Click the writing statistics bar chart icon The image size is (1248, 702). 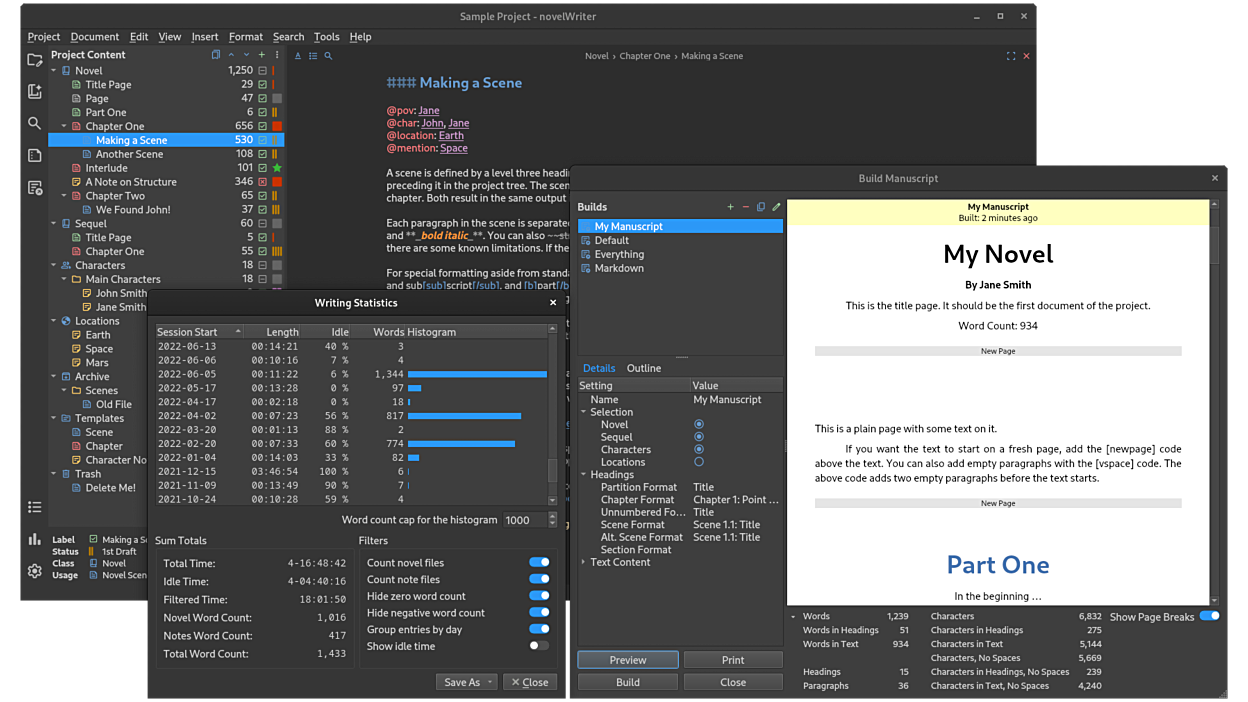tap(35, 539)
